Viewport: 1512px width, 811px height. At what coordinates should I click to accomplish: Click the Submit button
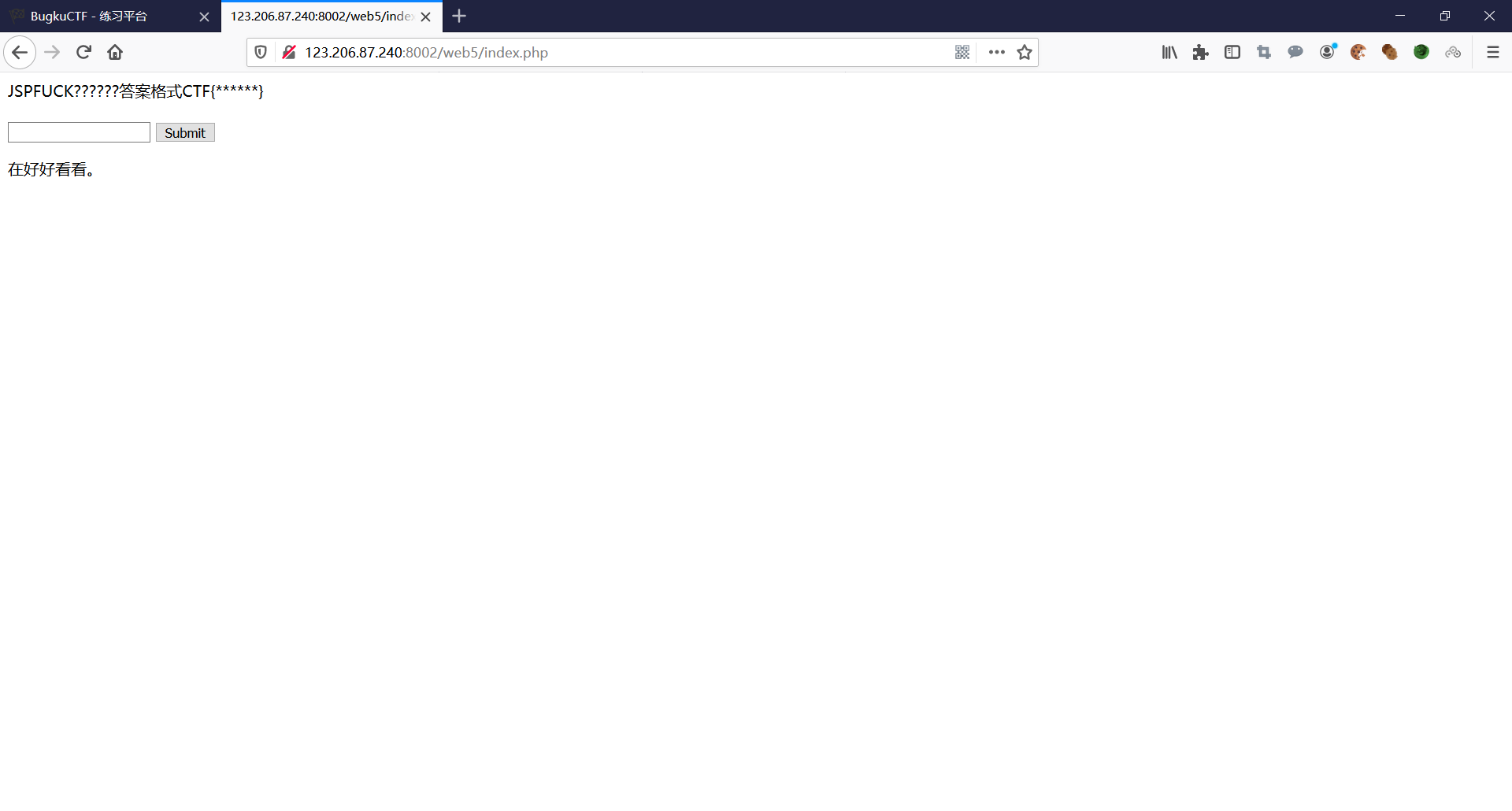click(185, 132)
